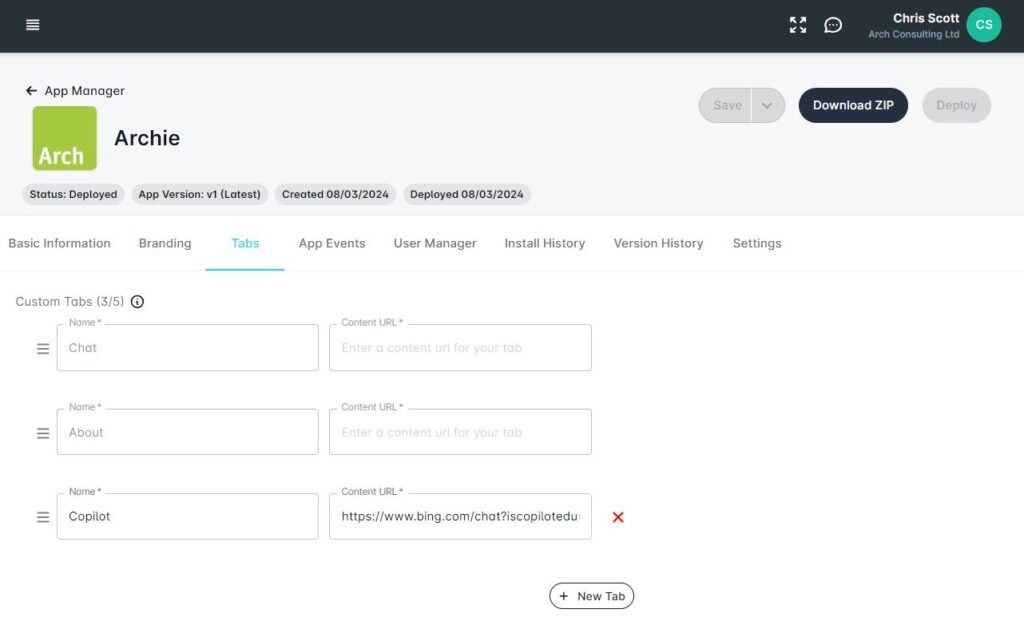Screen dimensions: 1024x617
Task: Open the CS user avatar
Action: [984, 25]
